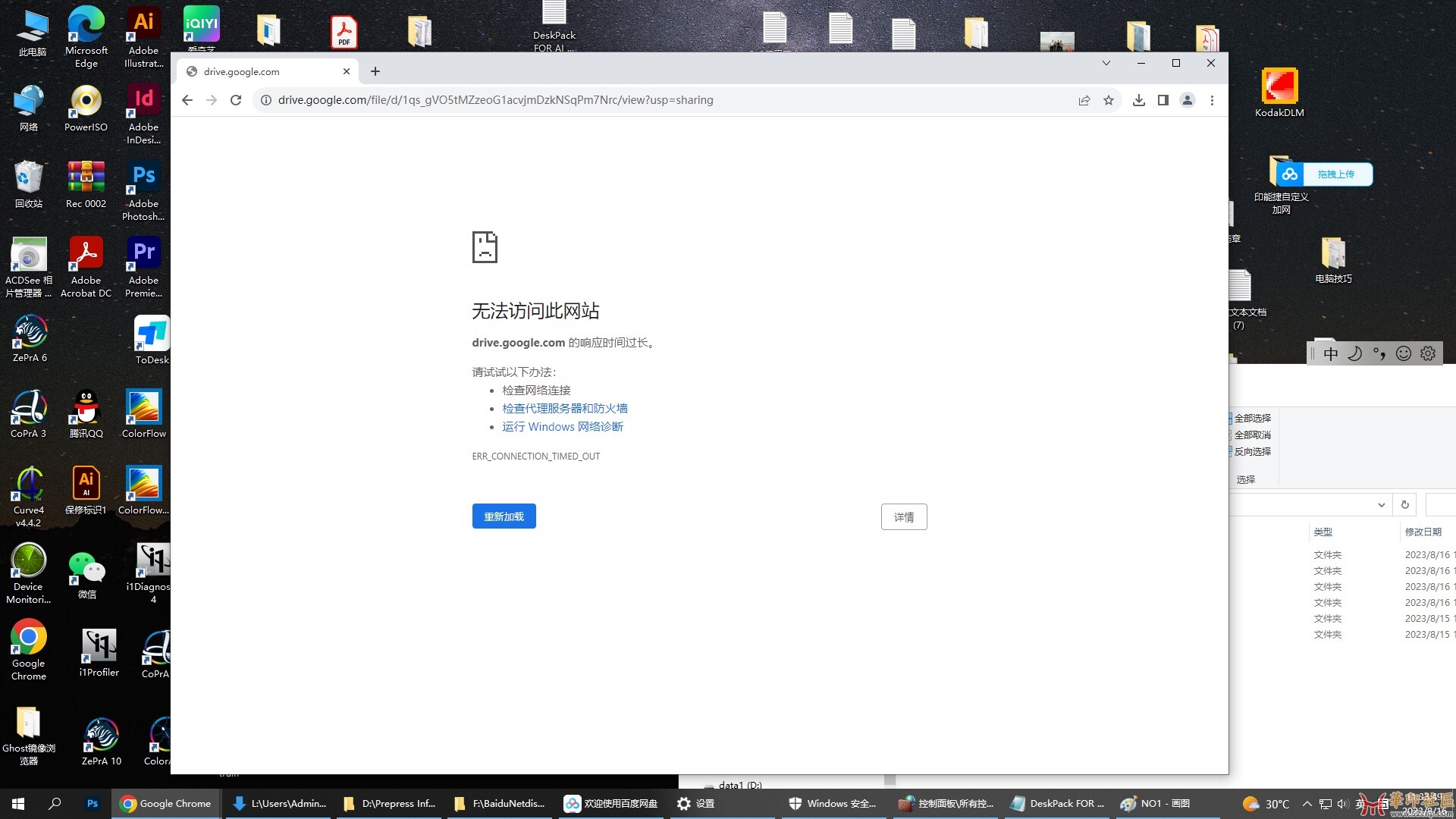Expand the Chrome tab search chevron
The height and width of the screenshot is (819, 1456).
pyautogui.click(x=1106, y=63)
